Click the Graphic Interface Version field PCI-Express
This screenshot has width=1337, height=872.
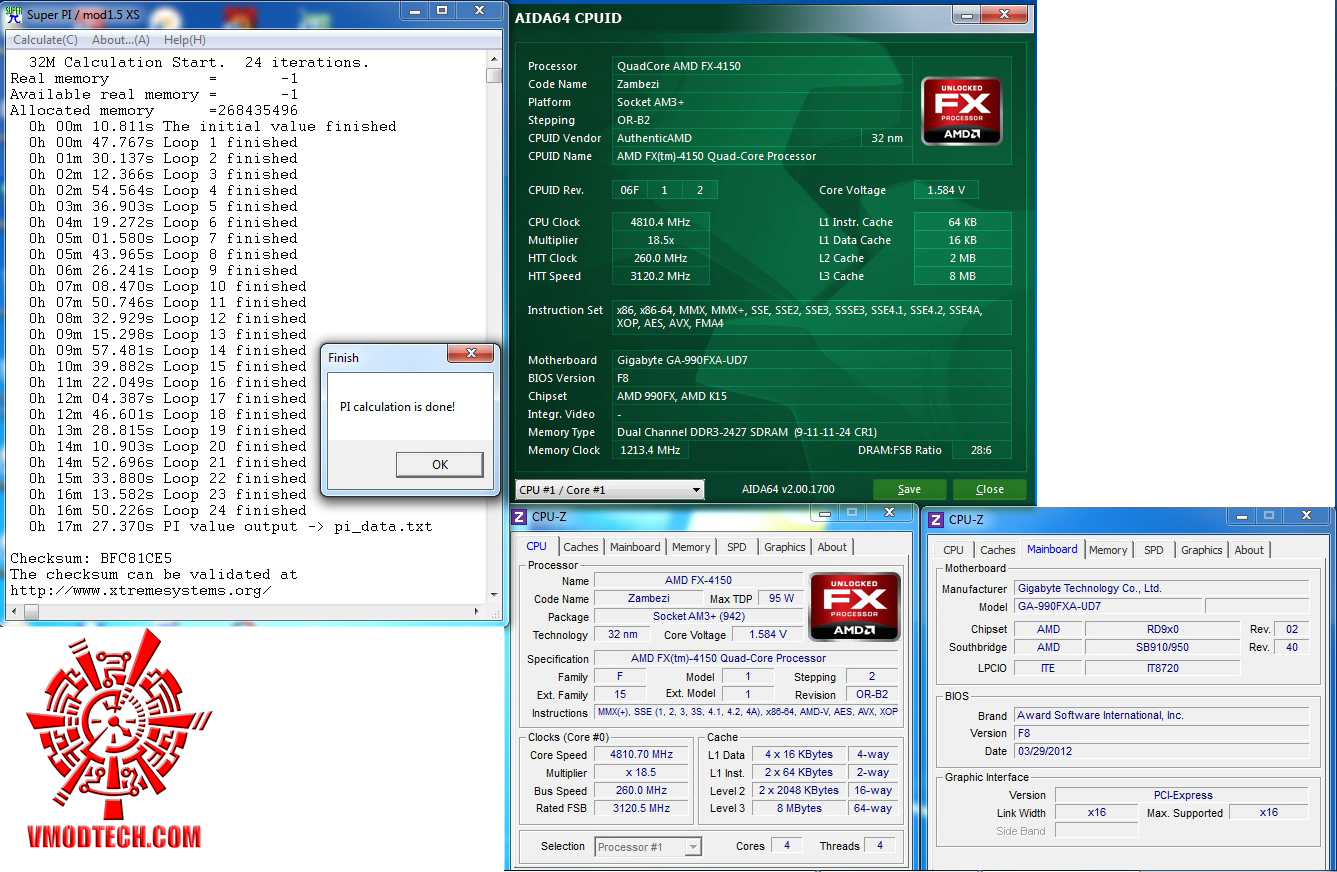click(1183, 795)
